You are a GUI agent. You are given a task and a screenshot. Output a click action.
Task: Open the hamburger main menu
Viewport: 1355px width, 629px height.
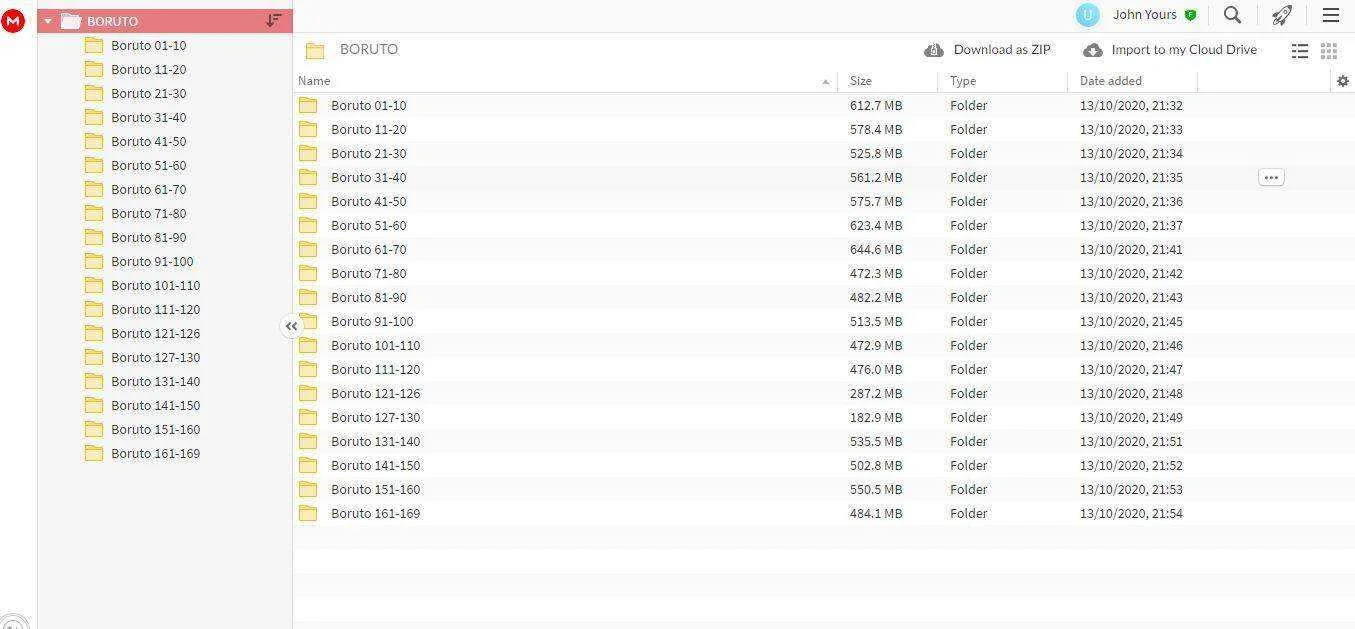click(x=1330, y=15)
